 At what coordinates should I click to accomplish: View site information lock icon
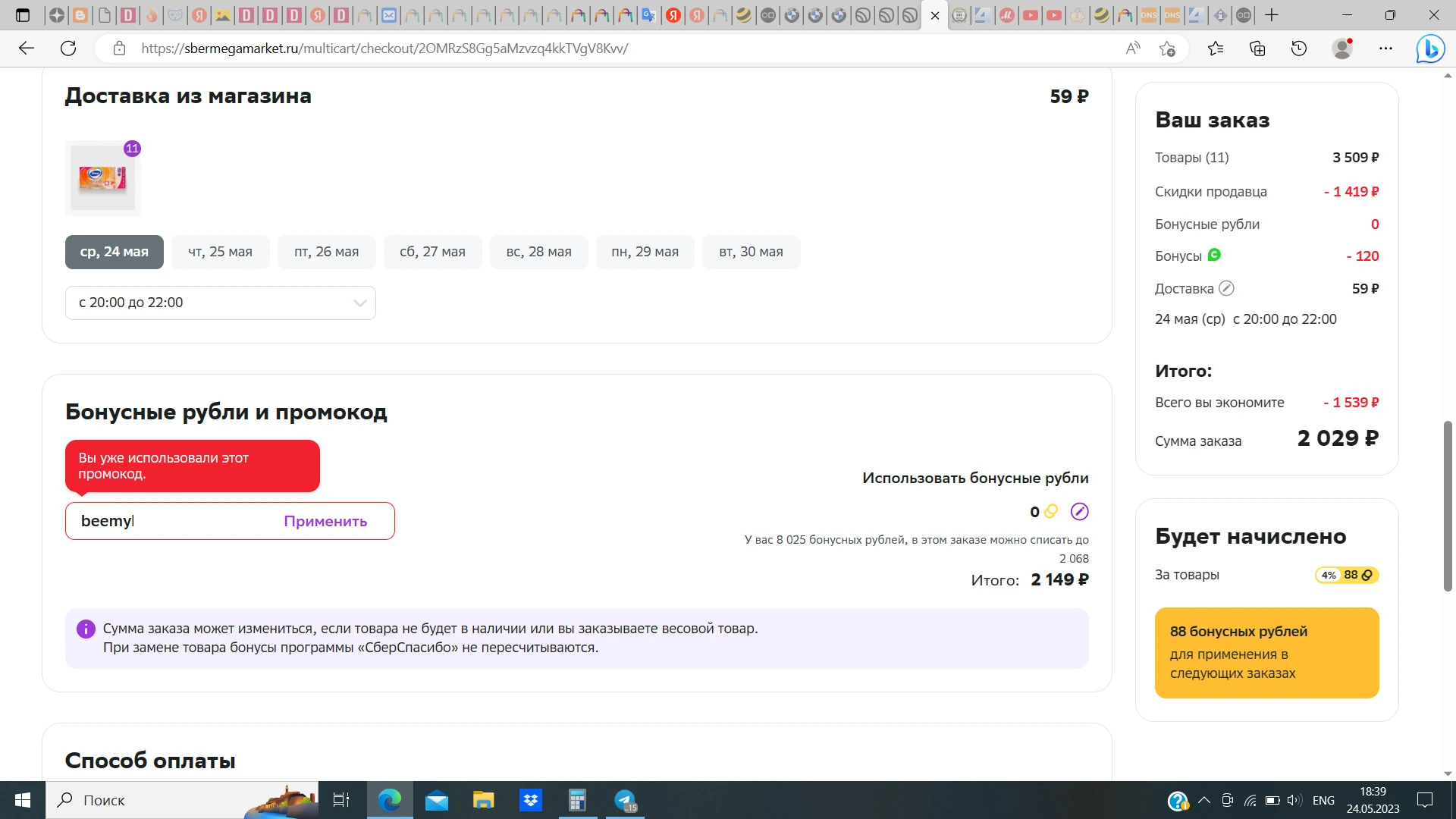tap(119, 49)
